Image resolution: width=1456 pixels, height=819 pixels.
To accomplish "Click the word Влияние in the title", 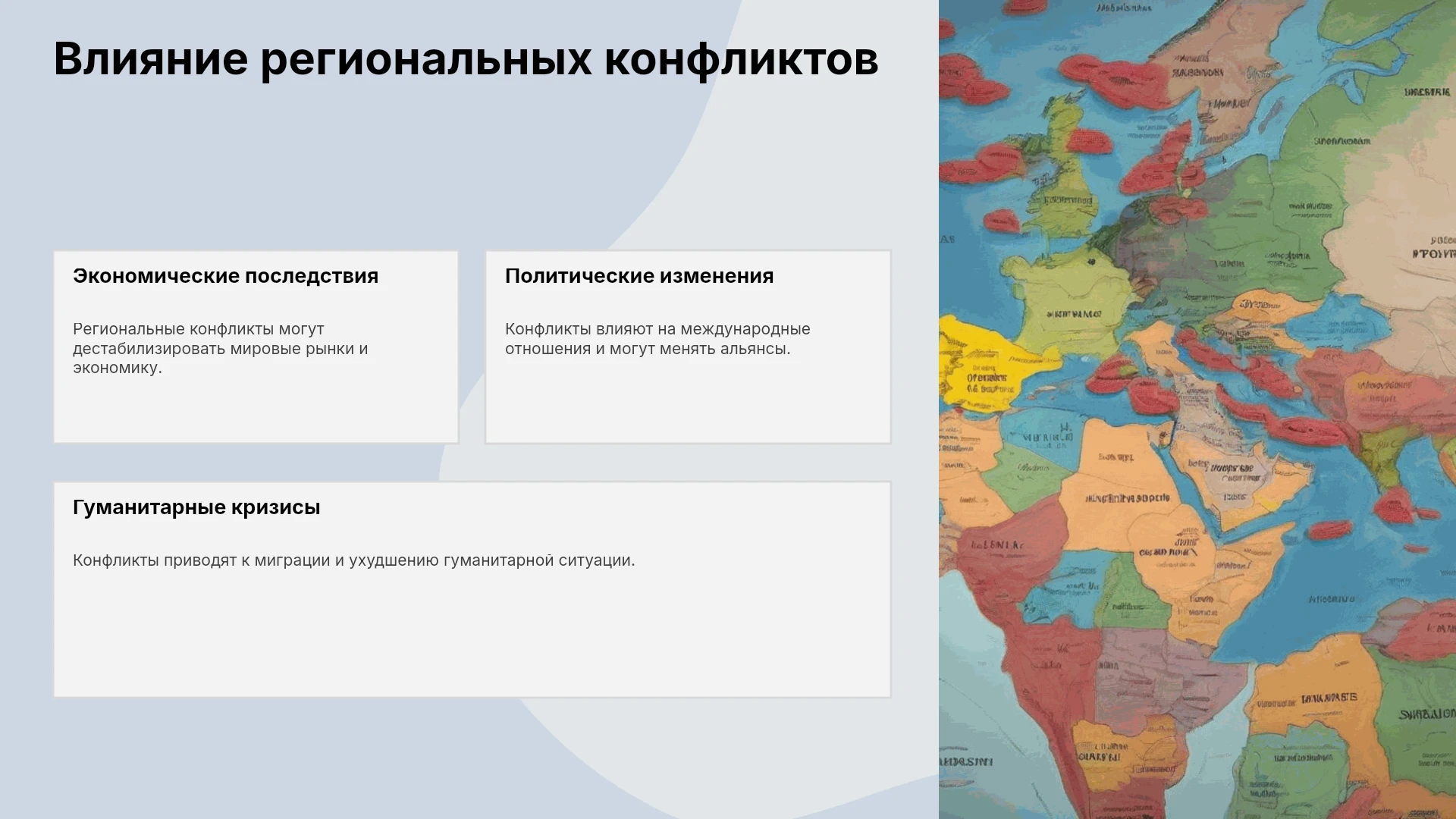I will coord(151,58).
